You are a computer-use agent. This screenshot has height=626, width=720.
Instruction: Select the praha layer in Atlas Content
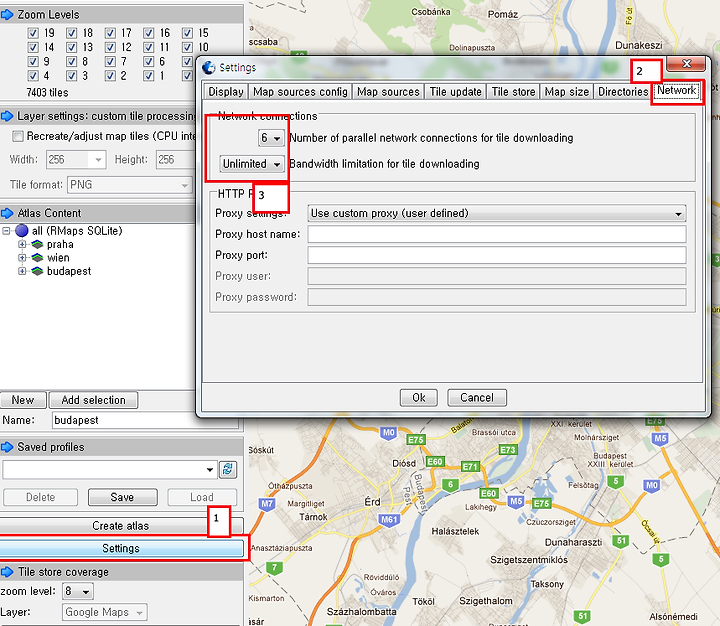pos(60,244)
